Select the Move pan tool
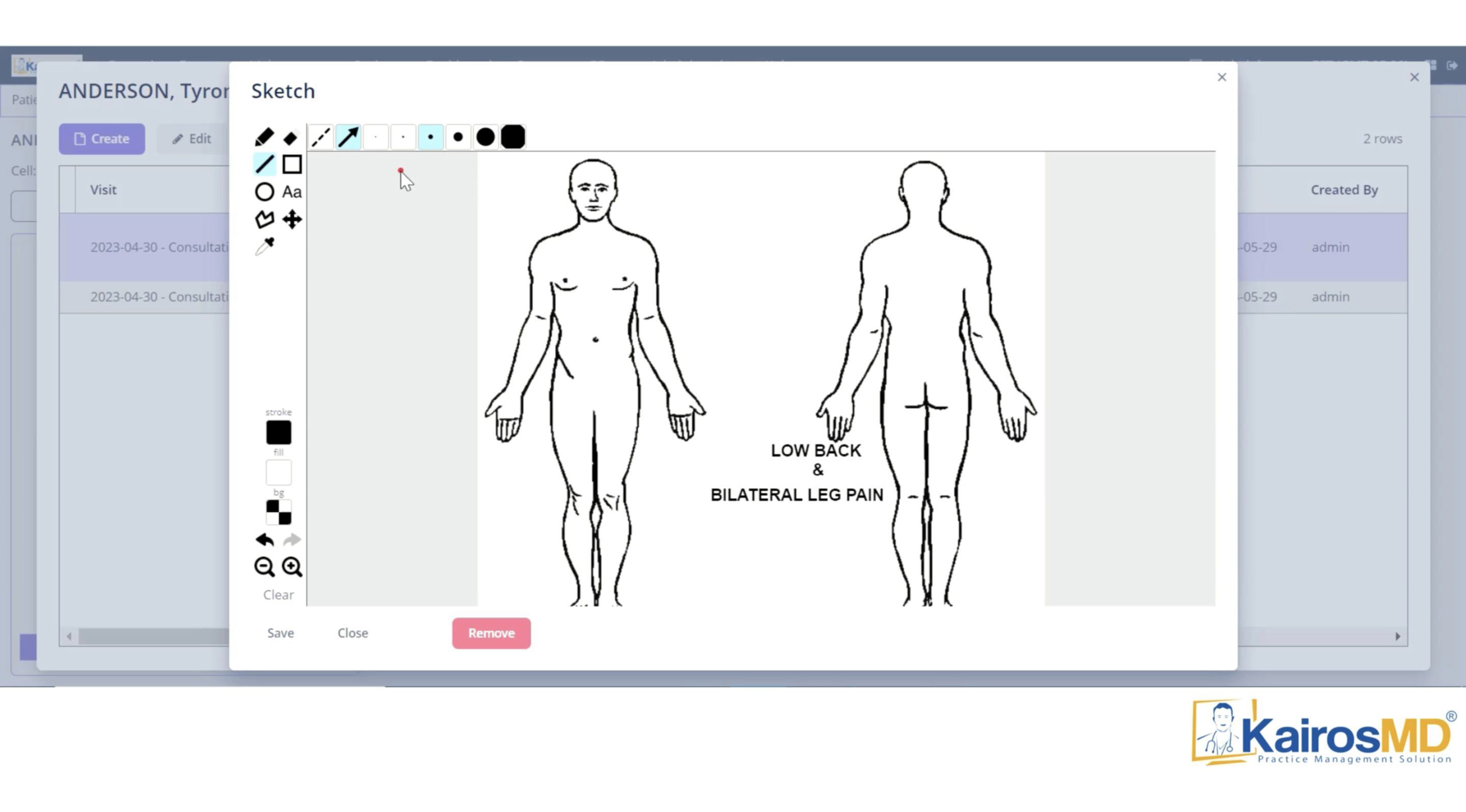 tap(292, 219)
